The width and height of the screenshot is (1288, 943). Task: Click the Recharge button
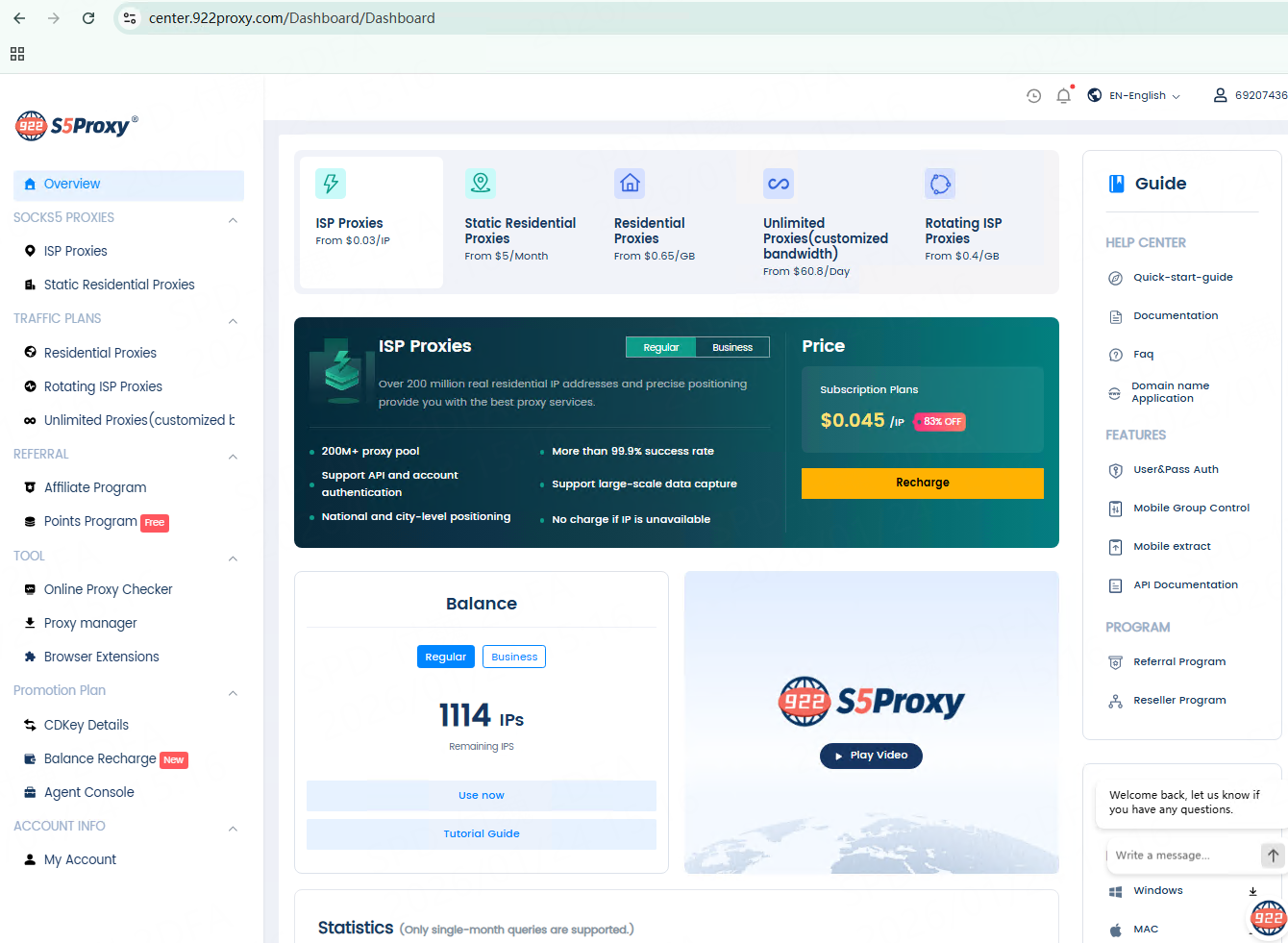point(922,483)
